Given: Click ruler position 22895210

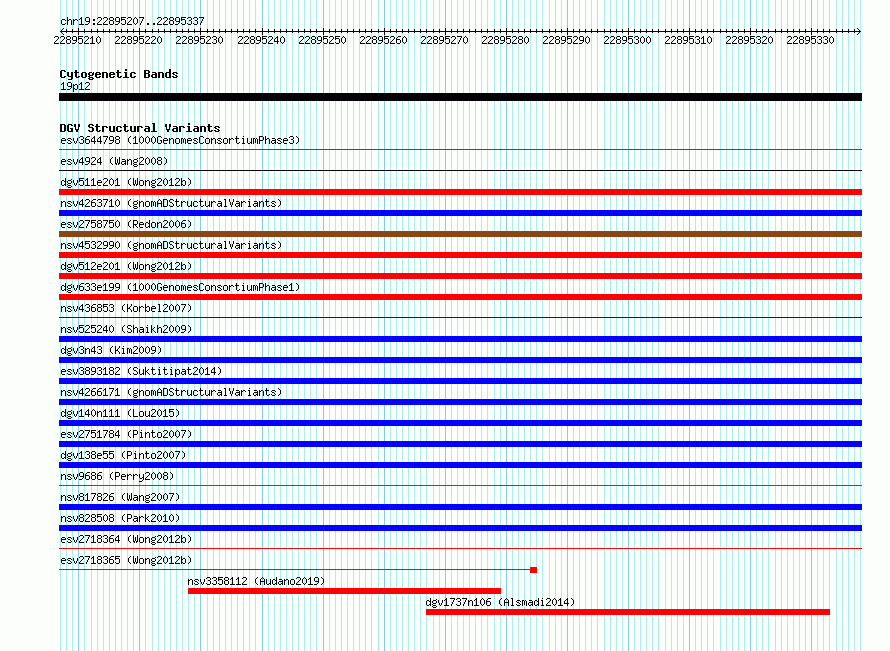Looking at the screenshot, I should tap(77, 40).
